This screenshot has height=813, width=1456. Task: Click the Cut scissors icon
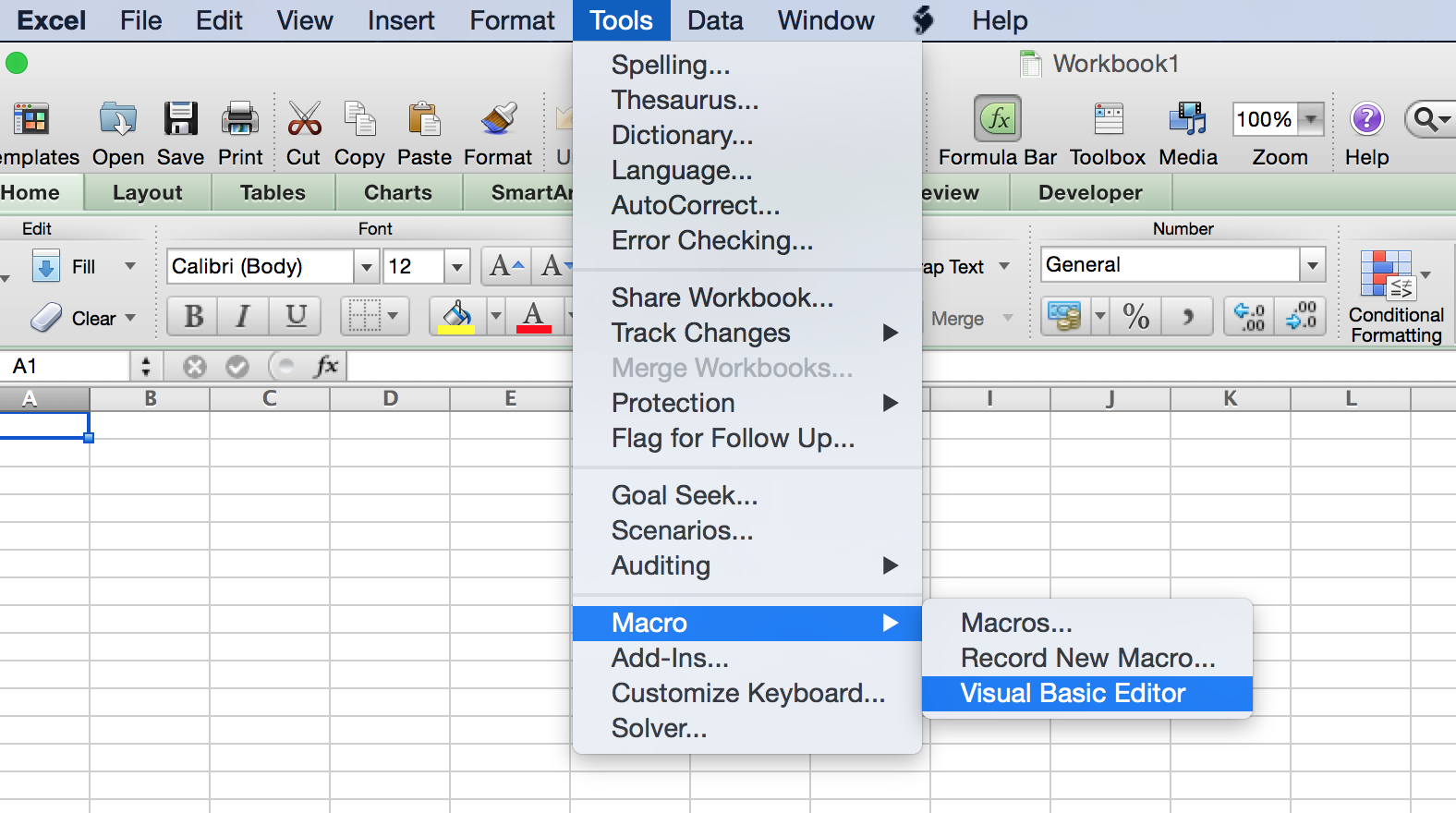pos(304,120)
